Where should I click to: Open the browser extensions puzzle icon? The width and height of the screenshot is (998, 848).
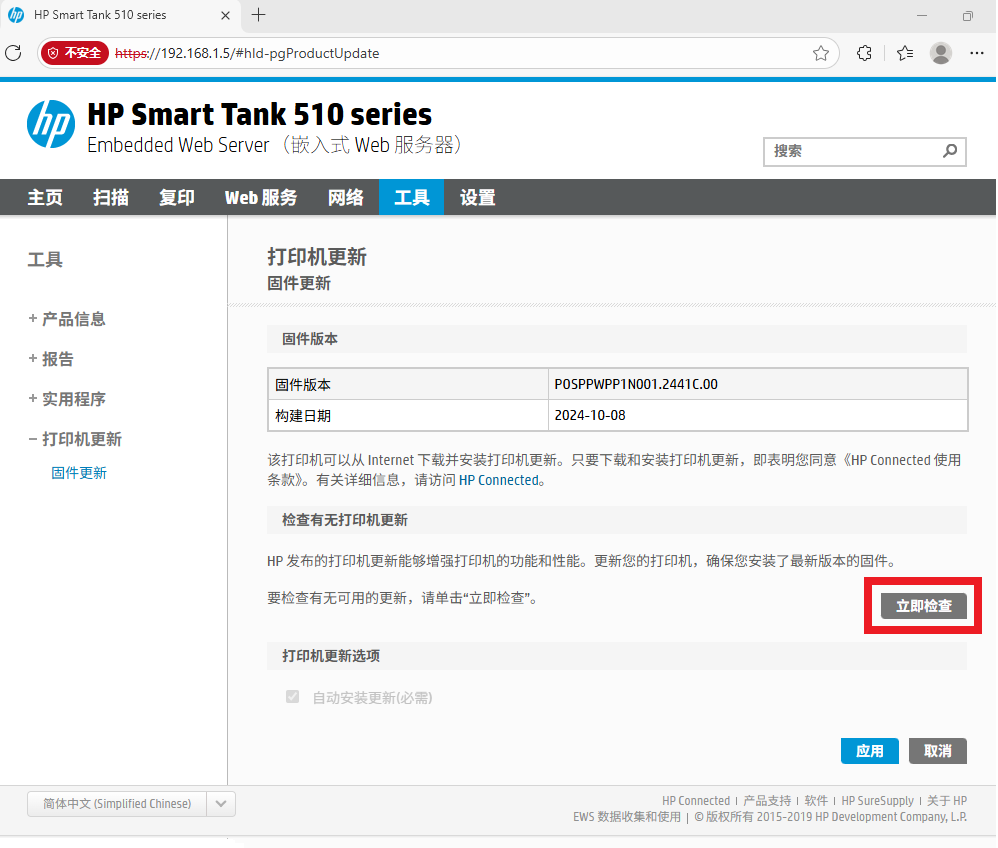[x=865, y=53]
